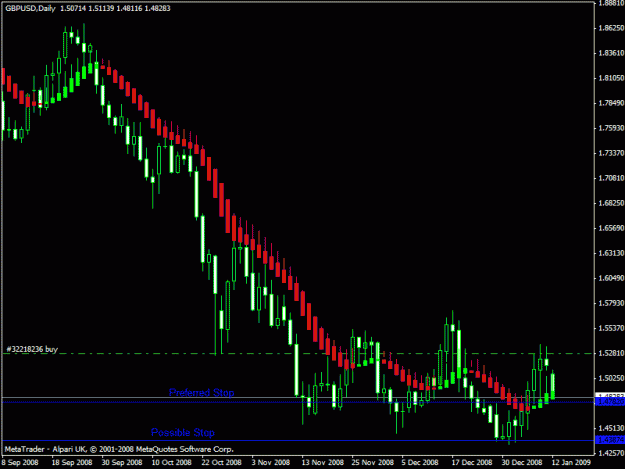Click the 1.50250 price scale label
The height and width of the screenshot is (469, 625).
click(611, 378)
